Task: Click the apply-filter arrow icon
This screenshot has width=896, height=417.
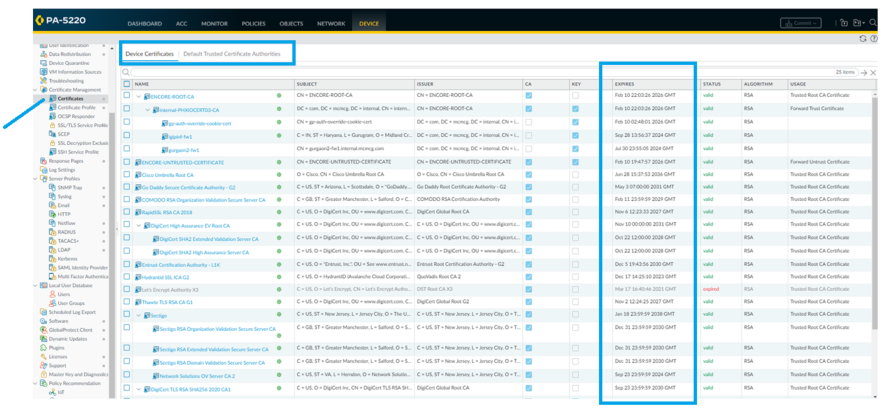Action: pos(863,73)
